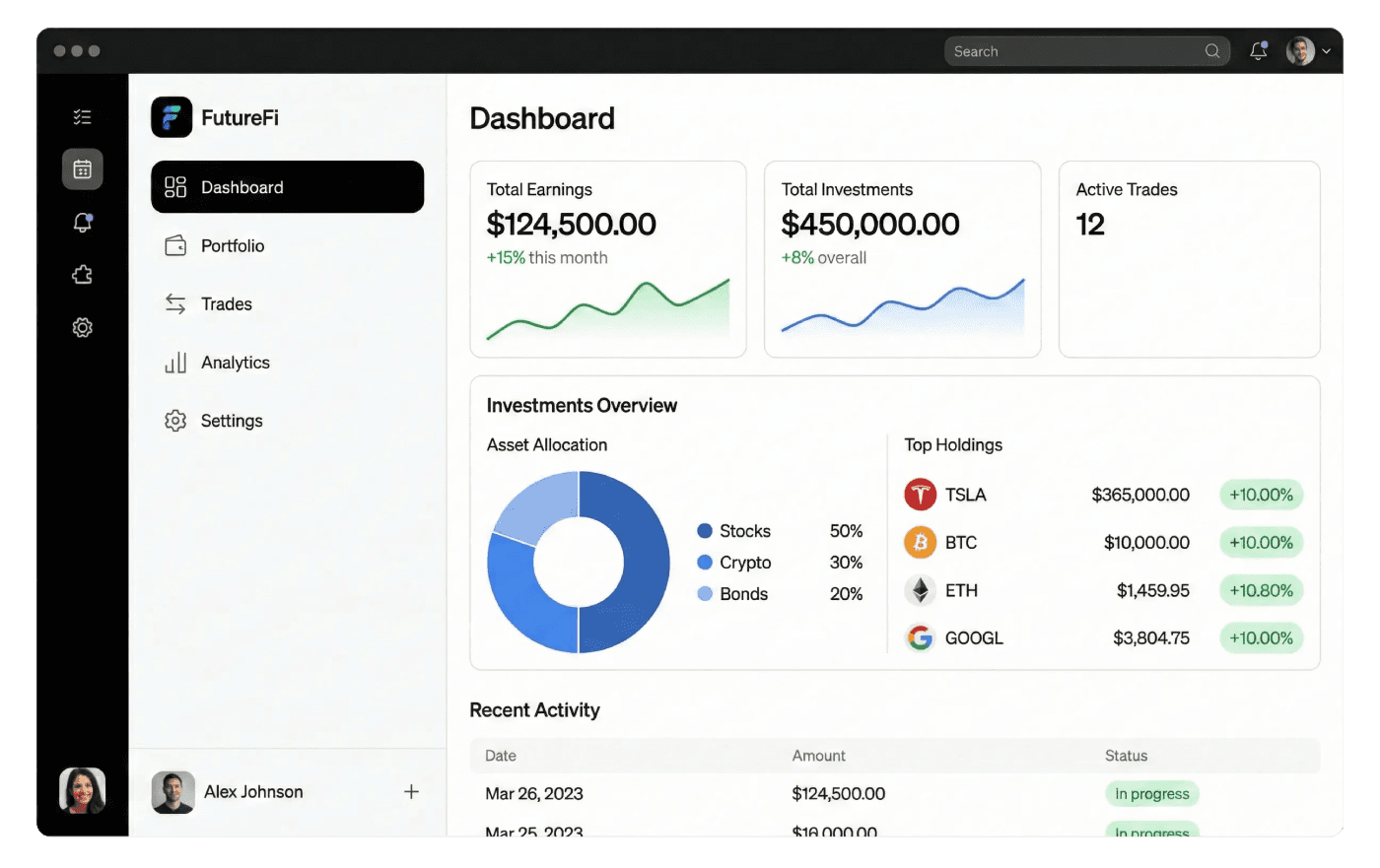Image resolution: width=1380 pixels, height=868 pixels.
Task: Click the puzzle piece extensions icon
Action: coord(83,275)
